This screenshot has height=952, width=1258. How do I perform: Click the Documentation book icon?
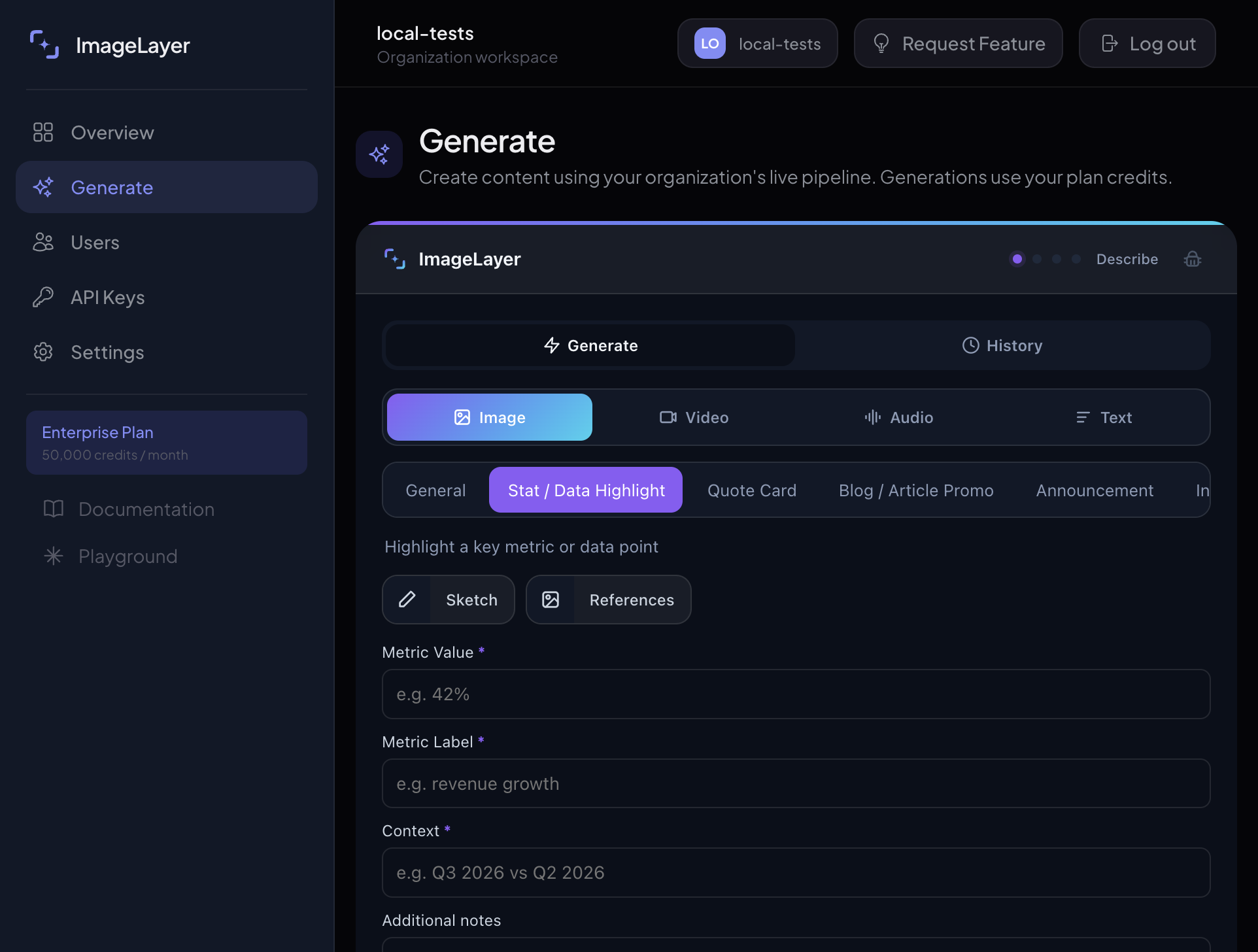pos(54,509)
